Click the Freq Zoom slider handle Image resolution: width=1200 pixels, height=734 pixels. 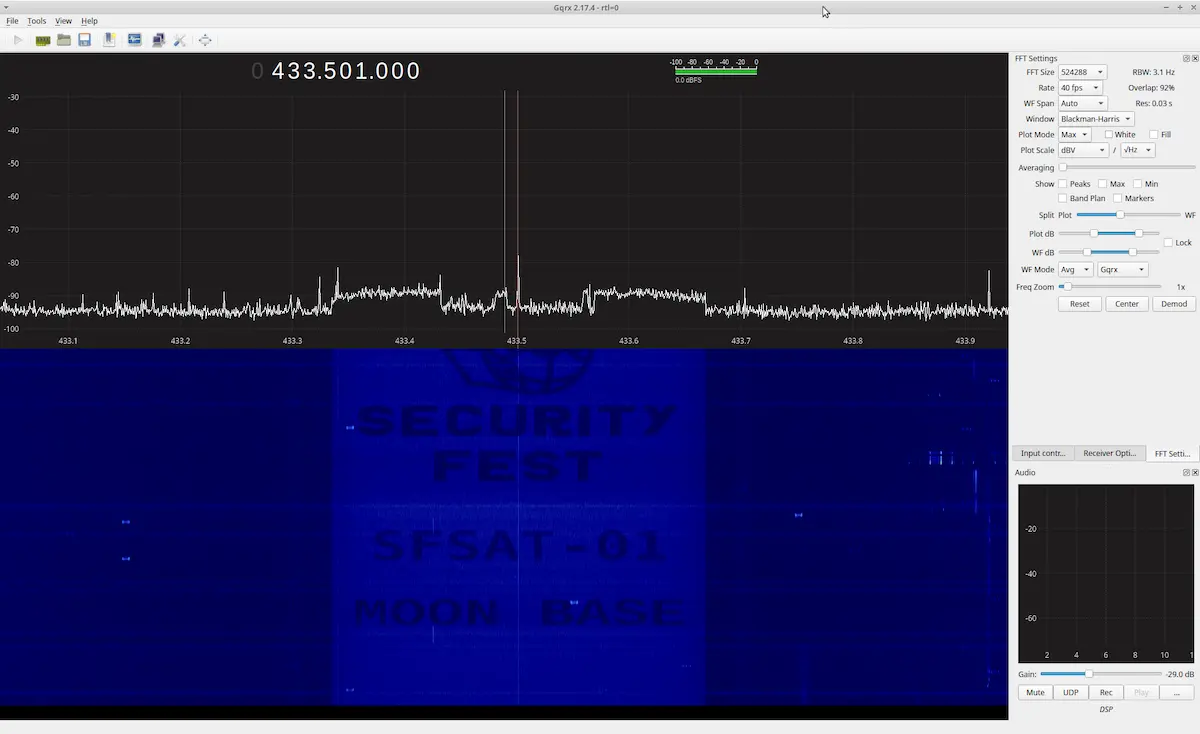tap(1066, 287)
